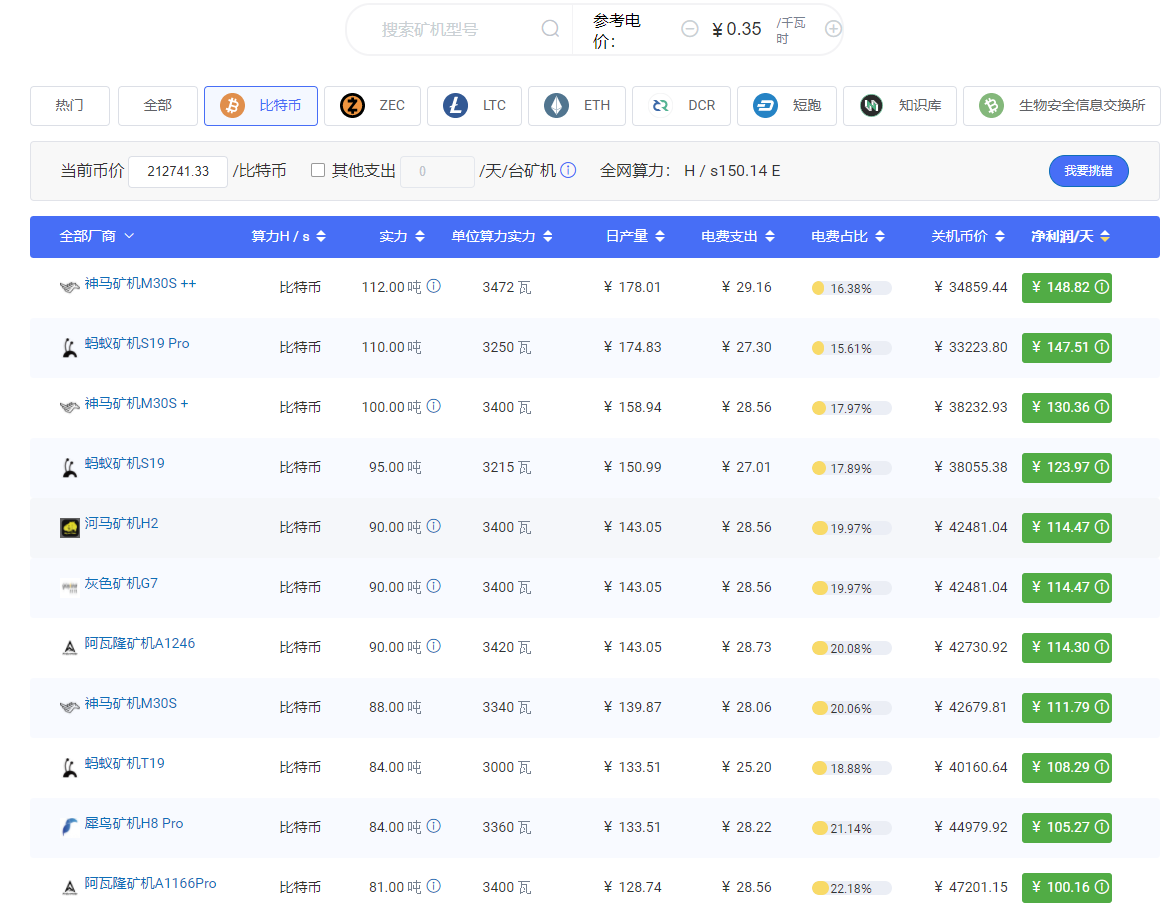The width and height of the screenshot is (1166, 918).
Task: Click info icon on ¥100.16 profit badge
Action: click(x=1102, y=887)
